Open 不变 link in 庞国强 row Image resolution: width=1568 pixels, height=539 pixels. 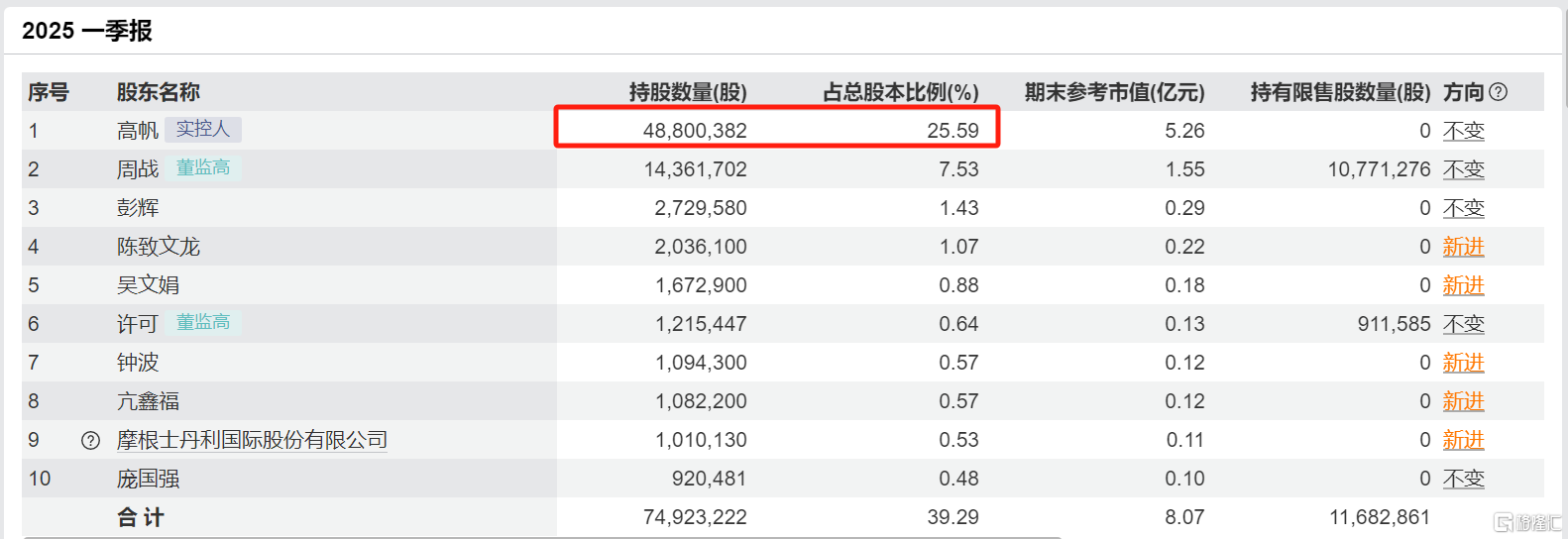pyautogui.click(x=1463, y=479)
